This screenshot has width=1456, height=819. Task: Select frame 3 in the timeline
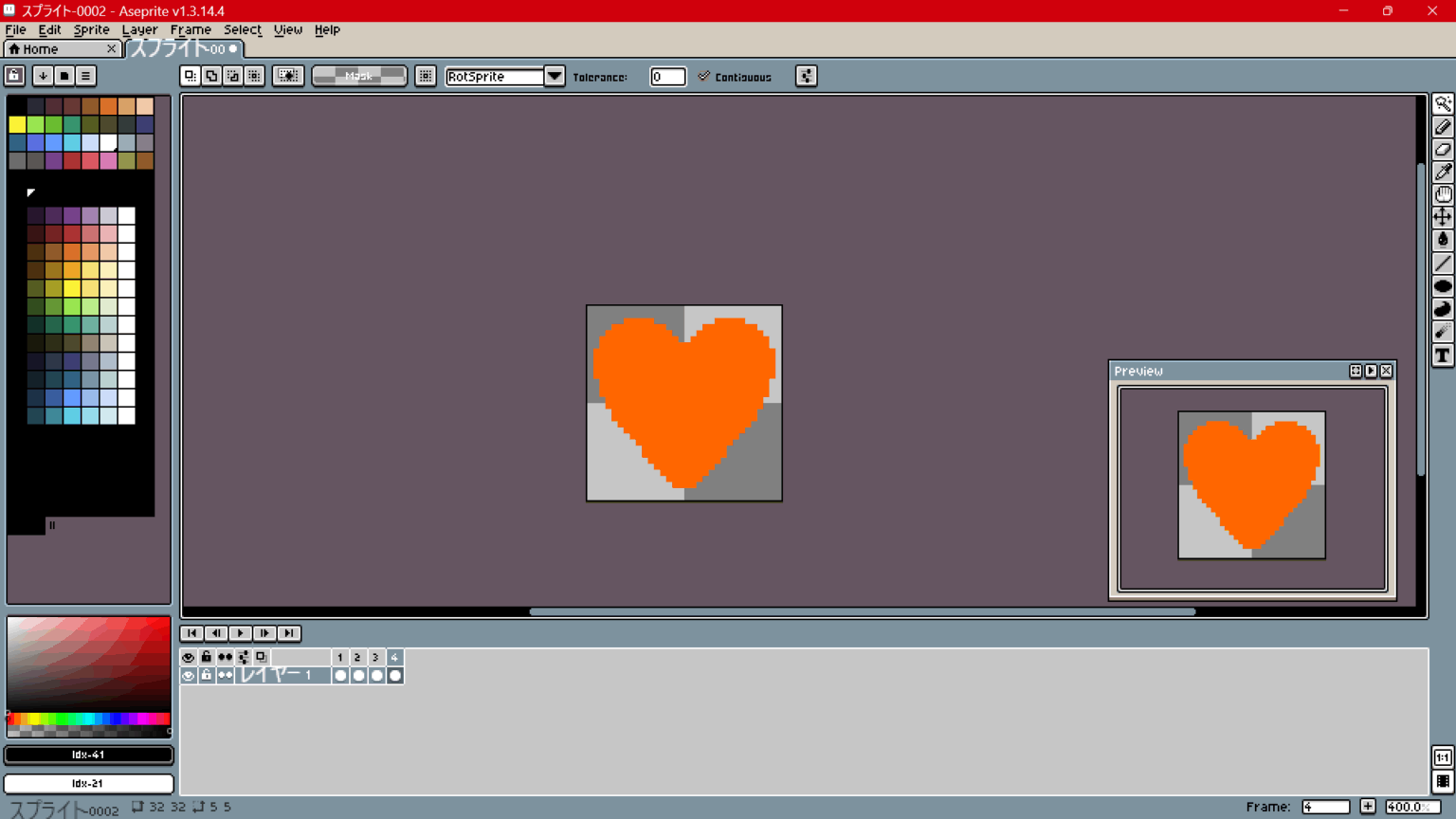pyautogui.click(x=375, y=656)
